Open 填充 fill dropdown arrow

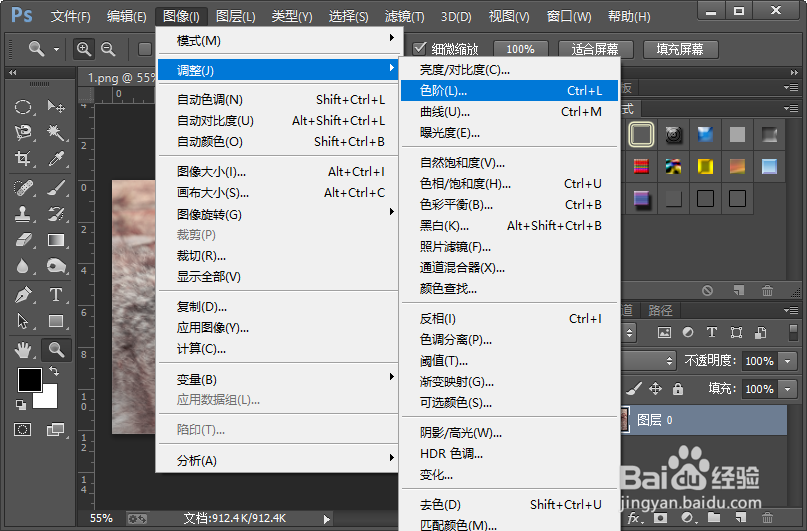click(788, 389)
